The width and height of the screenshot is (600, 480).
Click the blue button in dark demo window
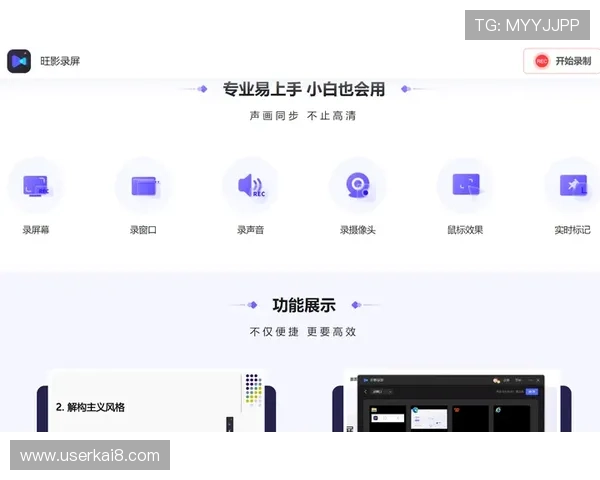(532, 392)
